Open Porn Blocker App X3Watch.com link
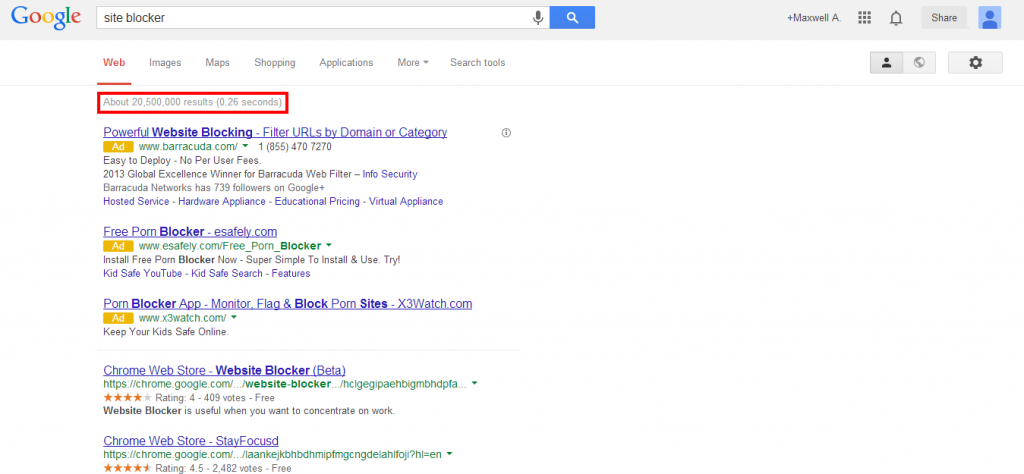 (x=287, y=304)
